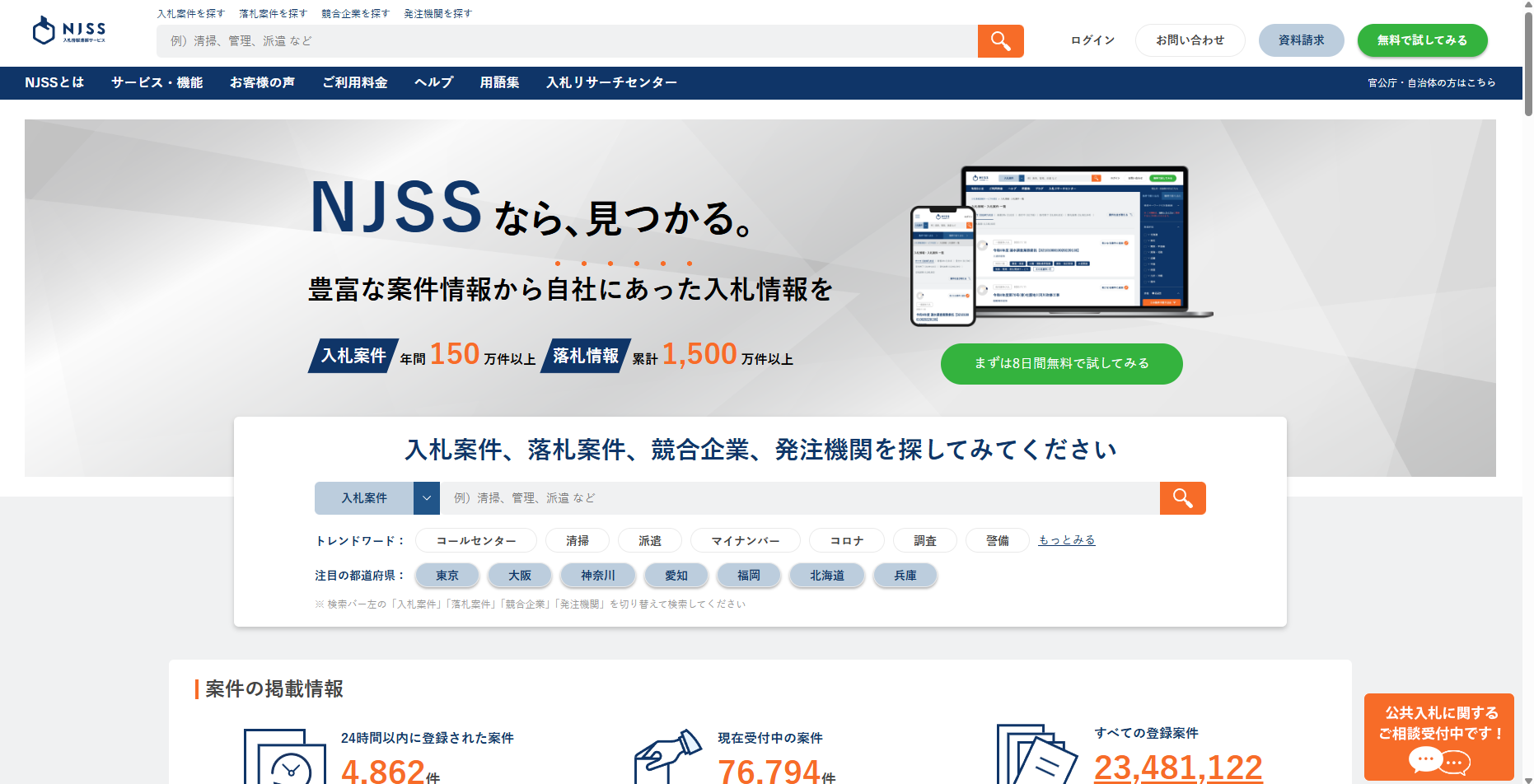Open ヘルプ in navigation bar
This screenshot has height=784, width=1534.
(x=434, y=82)
